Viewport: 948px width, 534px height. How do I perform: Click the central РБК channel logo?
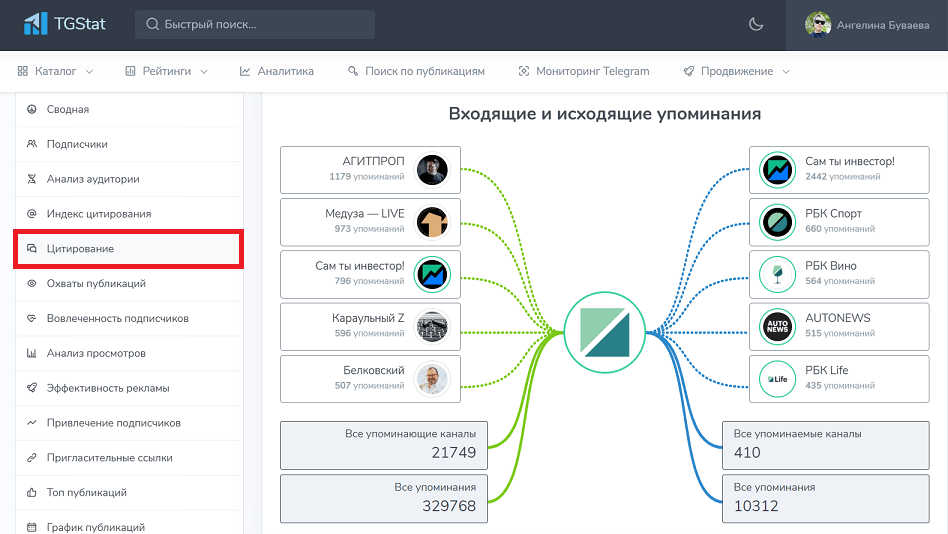[x=605, y=332]
